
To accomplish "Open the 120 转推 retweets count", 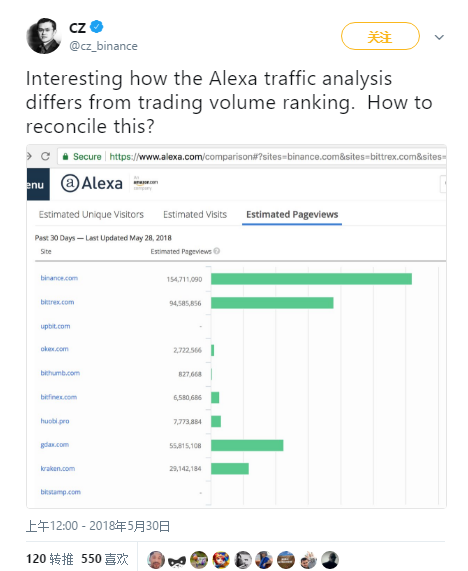I will click(x=50, y=559).
